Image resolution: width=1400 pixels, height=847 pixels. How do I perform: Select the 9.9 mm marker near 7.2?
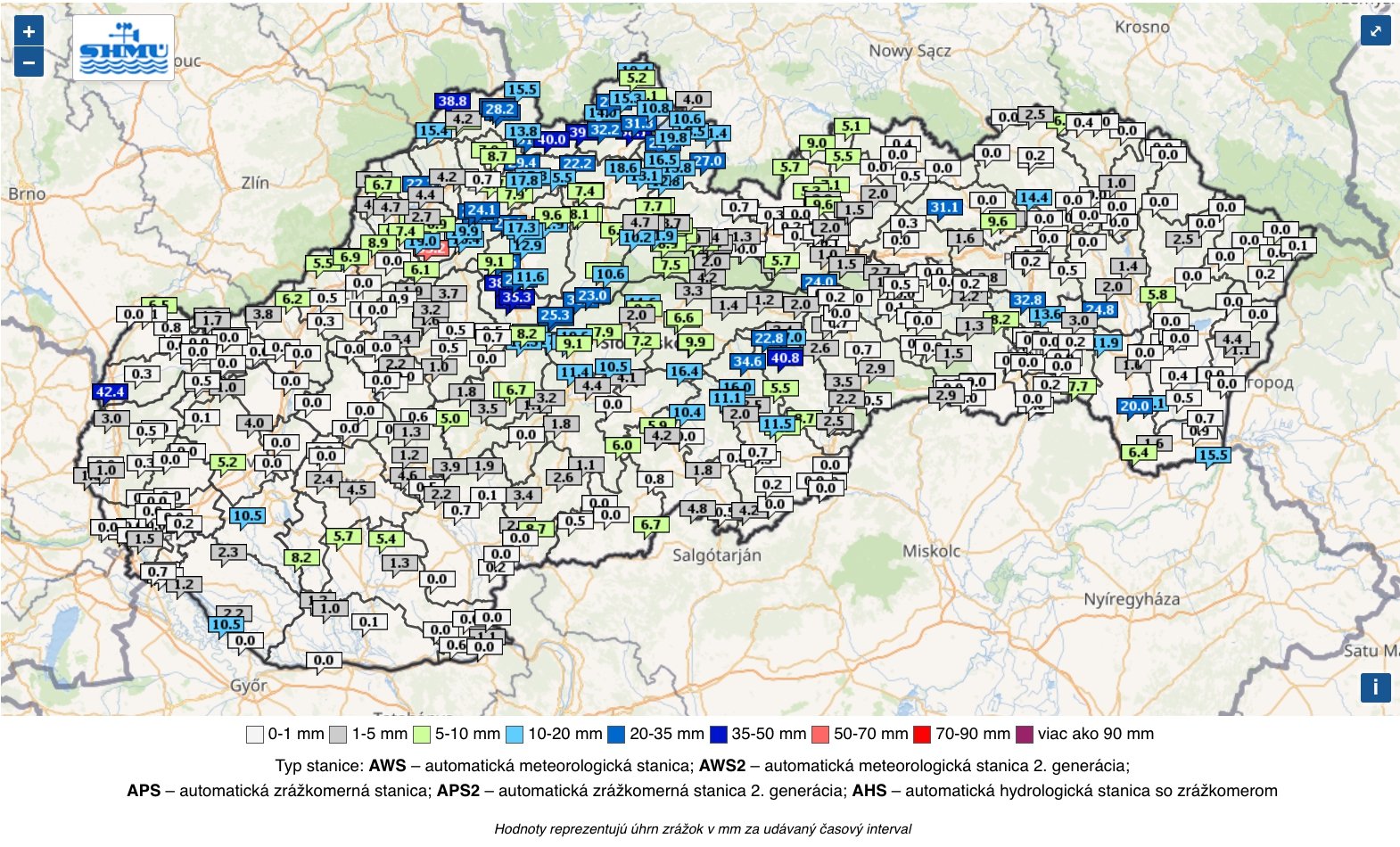click(x=695, y=341)
